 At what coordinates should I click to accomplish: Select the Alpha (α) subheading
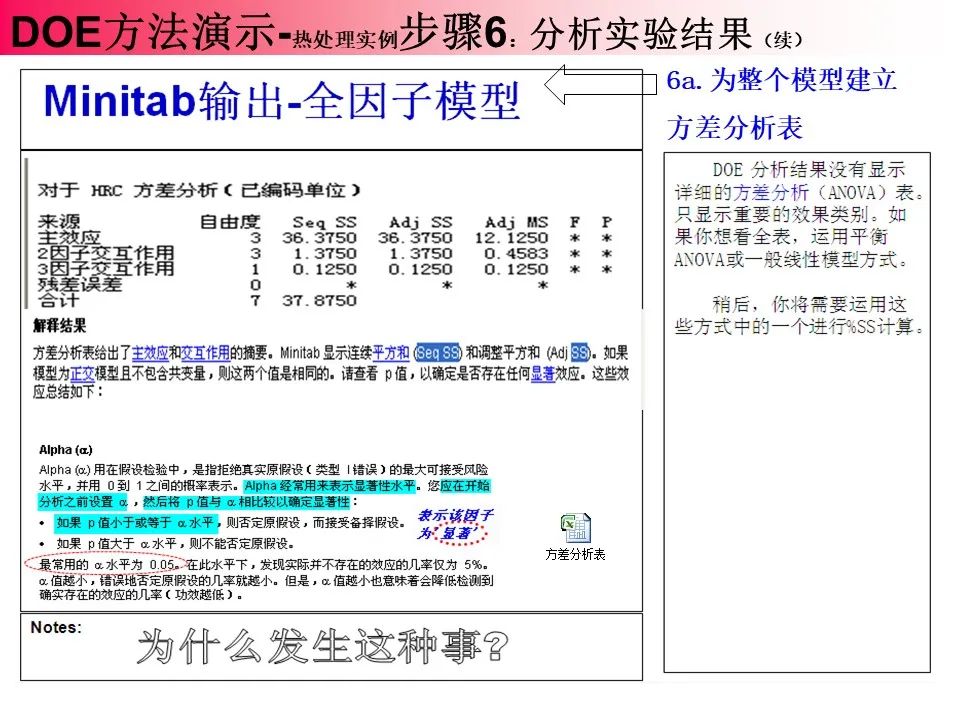[66, 450]
